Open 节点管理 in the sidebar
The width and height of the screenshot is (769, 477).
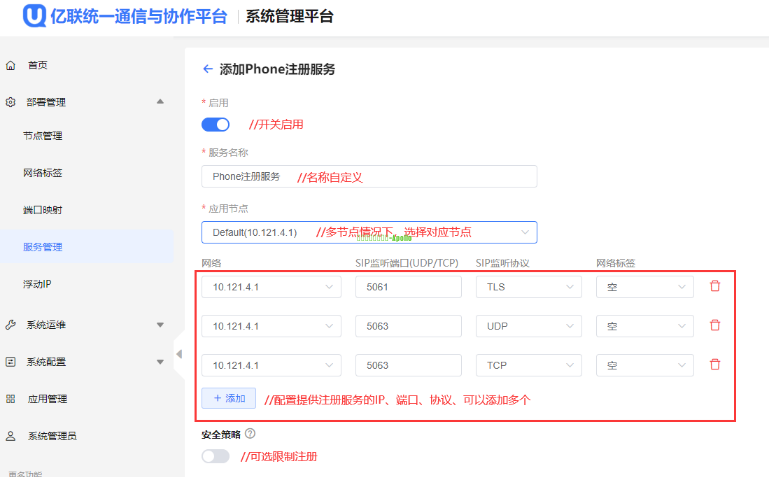tap(43, 136)
